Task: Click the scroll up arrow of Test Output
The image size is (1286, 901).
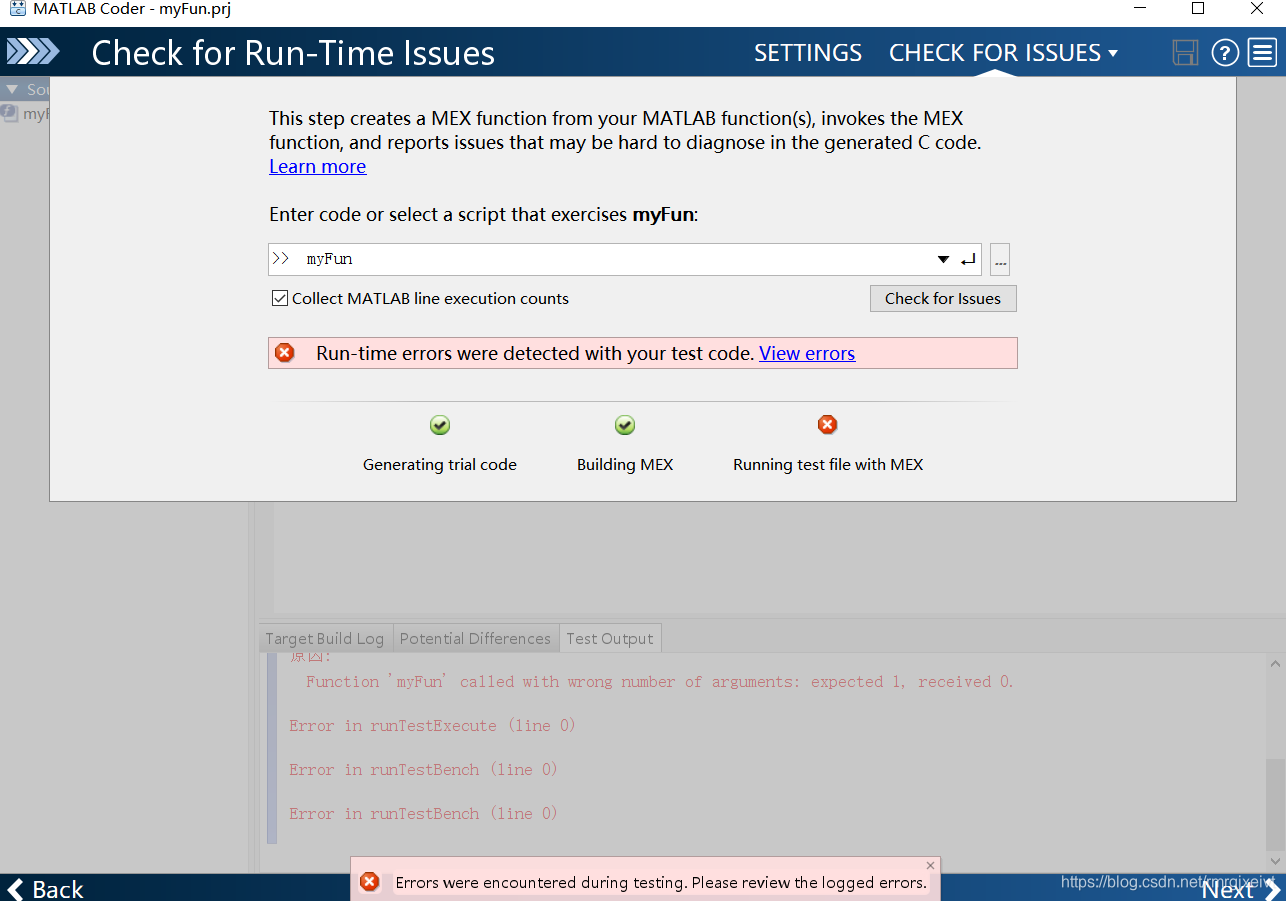Action: click(1274, 664)
